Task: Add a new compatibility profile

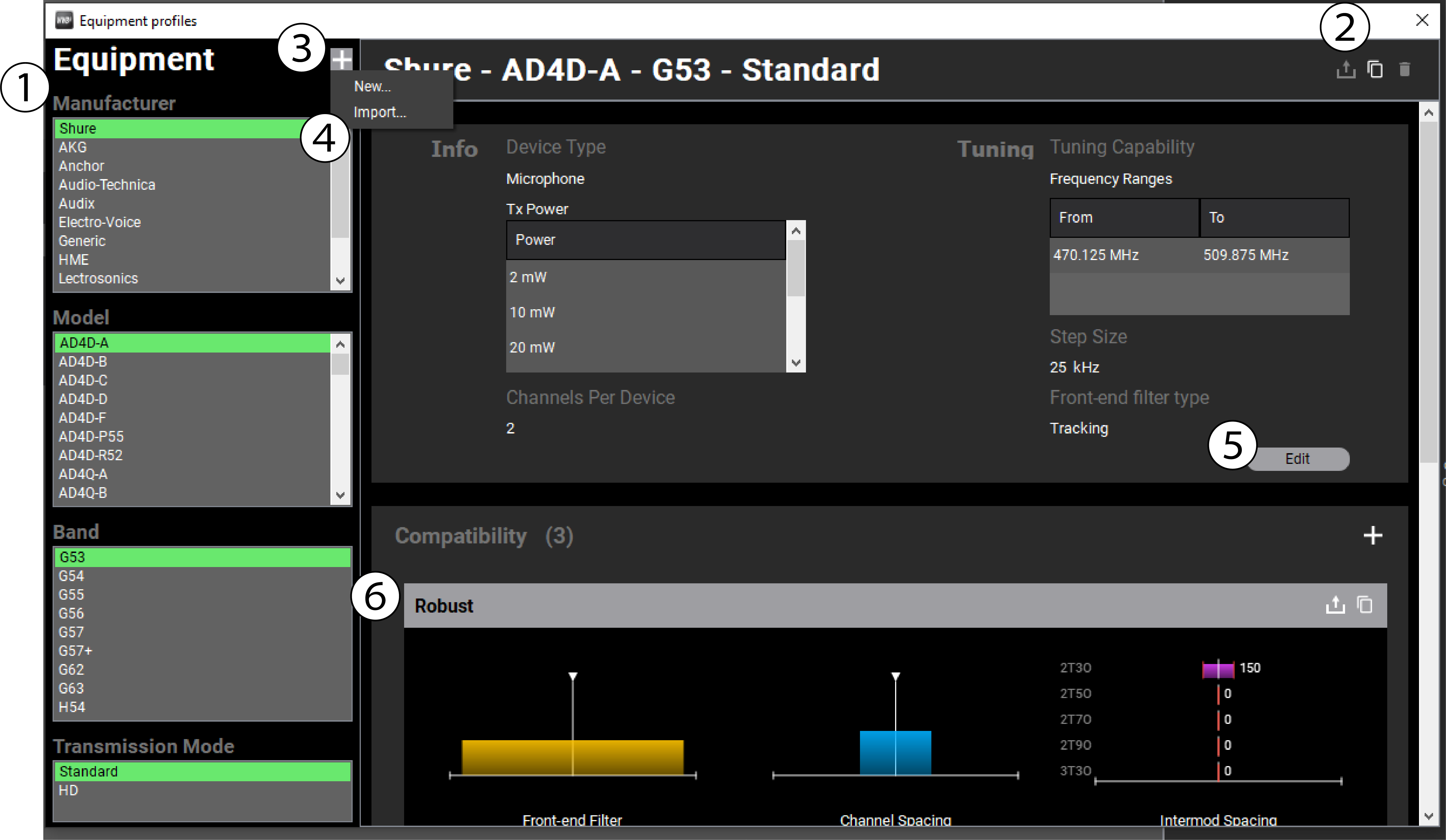Action: point(1373,535)
